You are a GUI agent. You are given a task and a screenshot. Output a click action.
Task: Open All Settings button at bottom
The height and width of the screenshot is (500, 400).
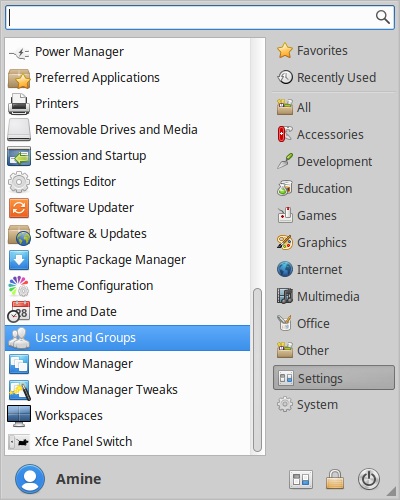click(x=301, y=479)
